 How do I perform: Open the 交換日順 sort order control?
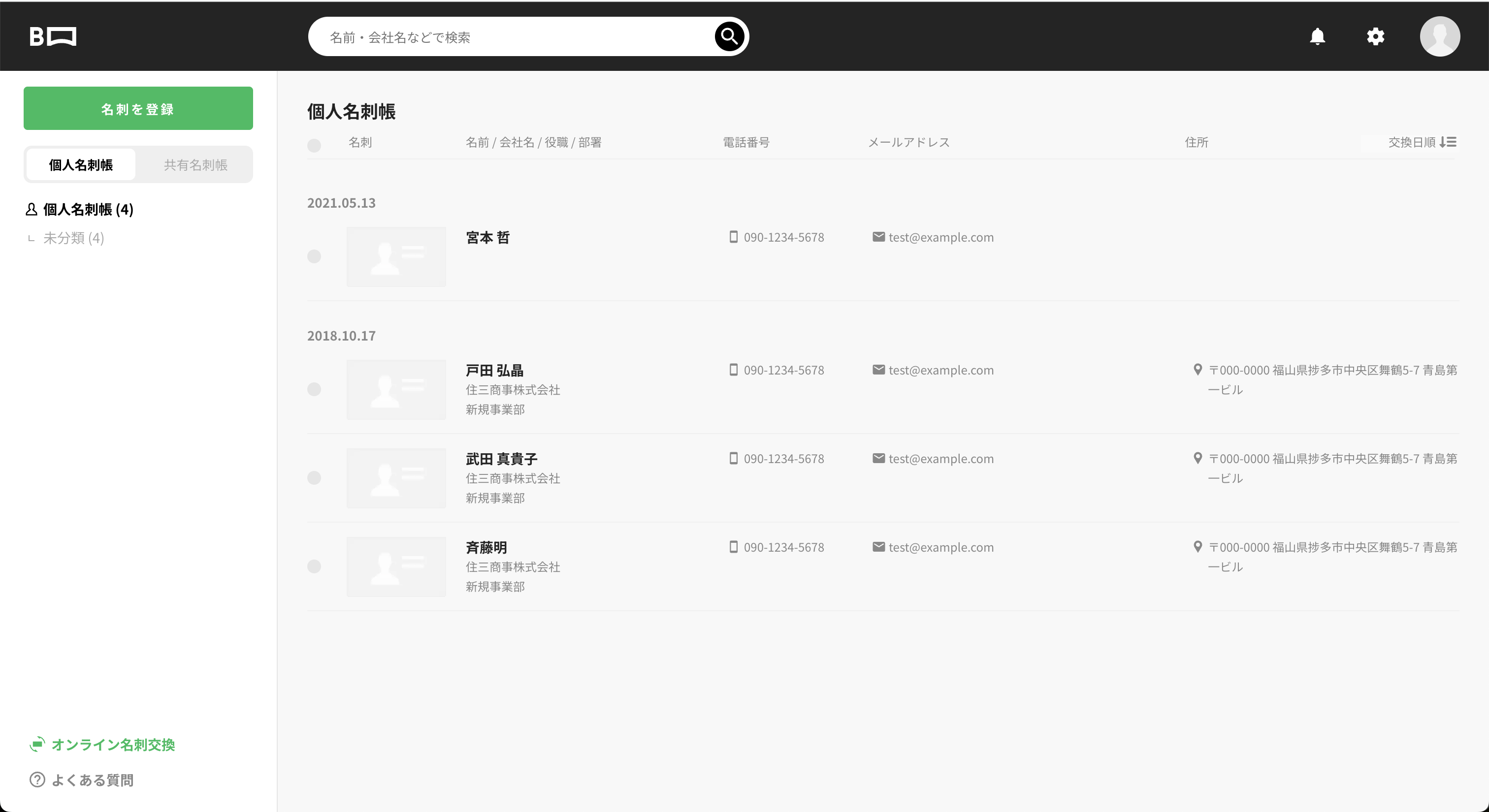point(1423,142)
